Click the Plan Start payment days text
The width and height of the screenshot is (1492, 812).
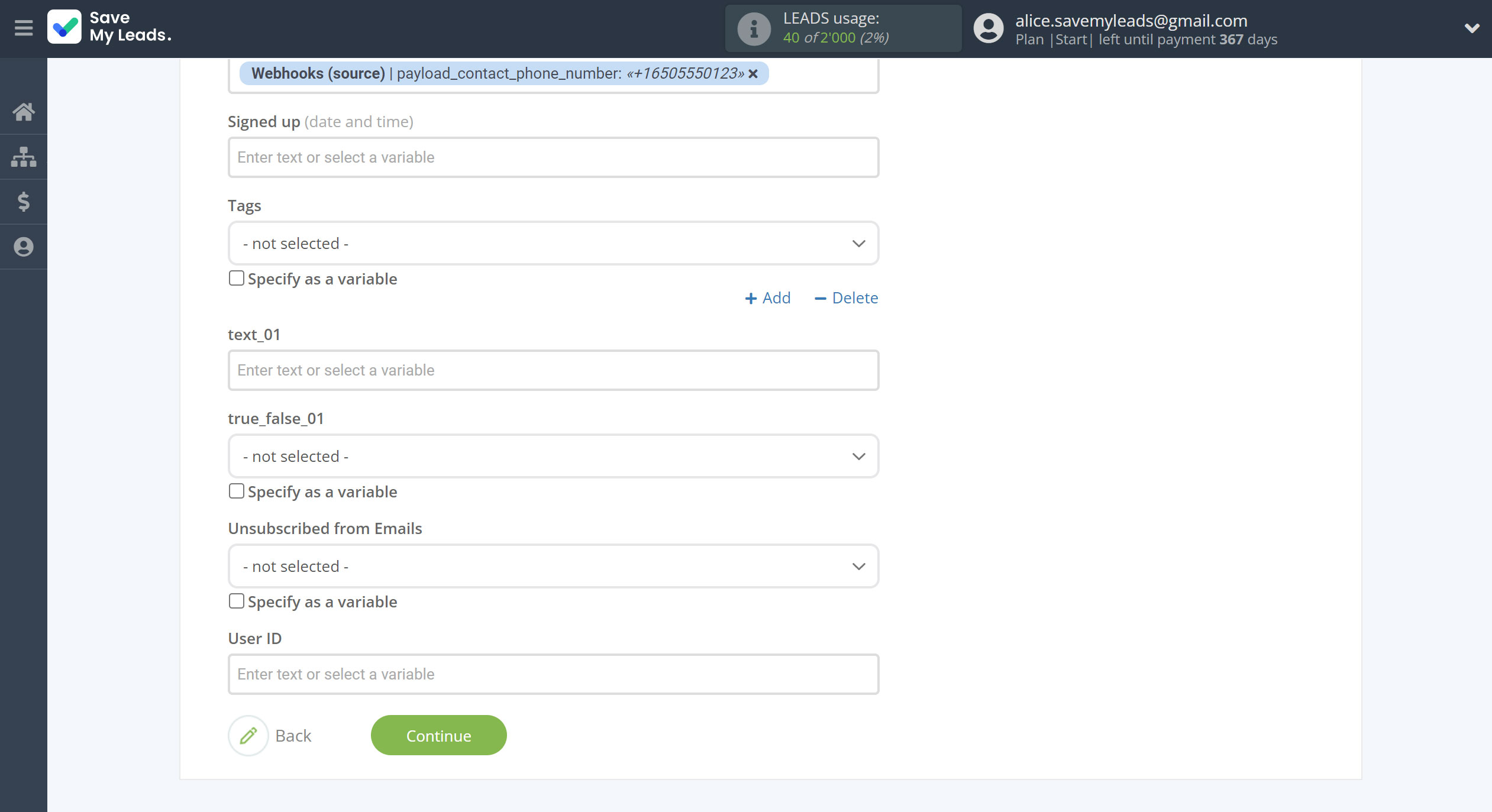pos(1147,40)
